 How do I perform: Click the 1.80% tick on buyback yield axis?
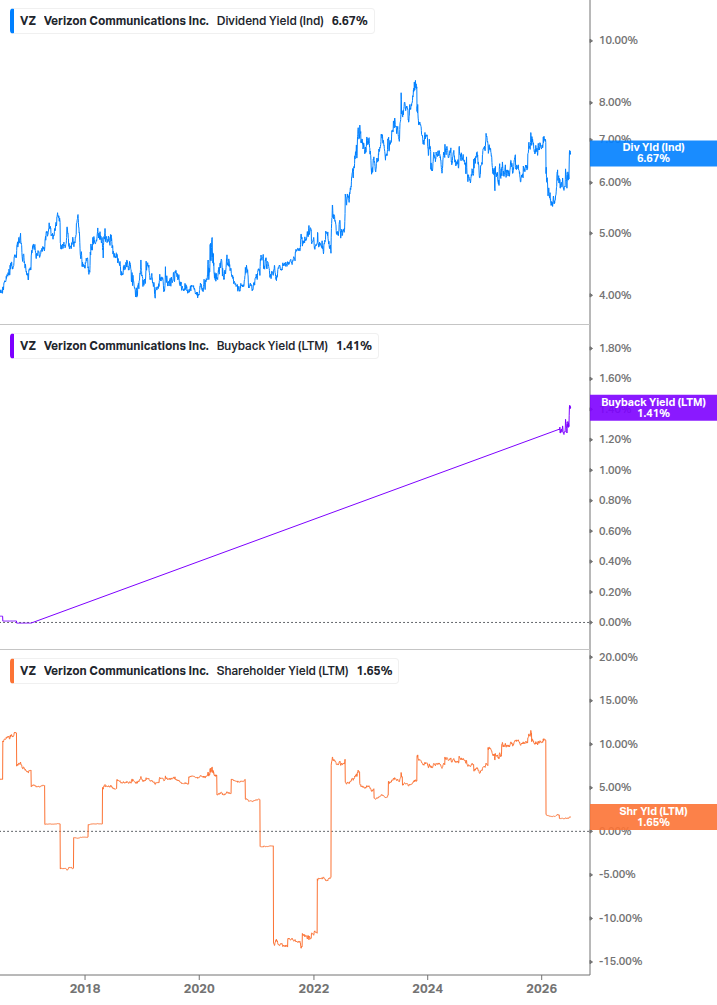(x=615, y=349)
